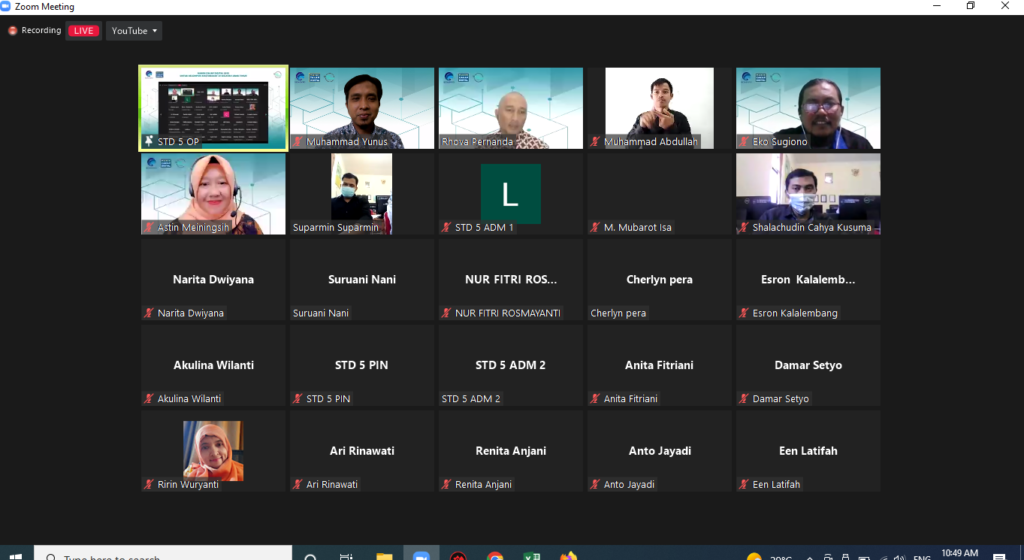This screenshot has width=1024, height=560.
Task: Click the pin icon on STD 5 OP
Action: click(x=149, y=142)
